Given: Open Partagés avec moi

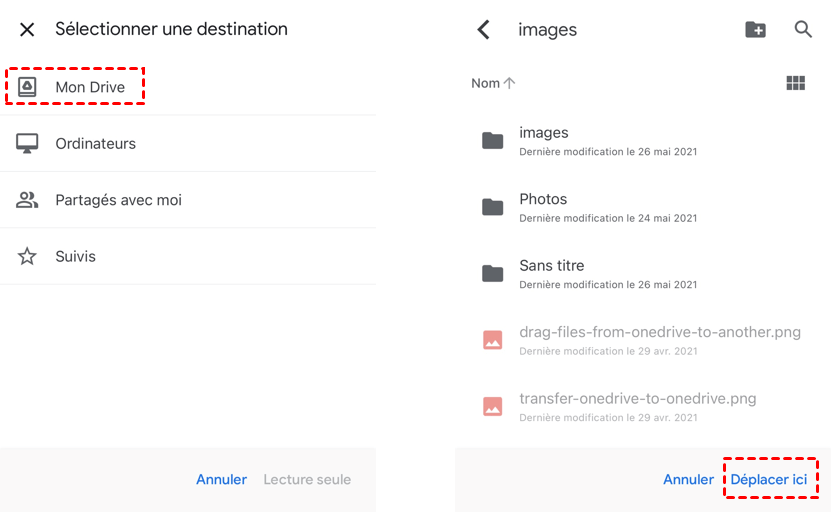Looking at the screenshot, I should point(118,200).
